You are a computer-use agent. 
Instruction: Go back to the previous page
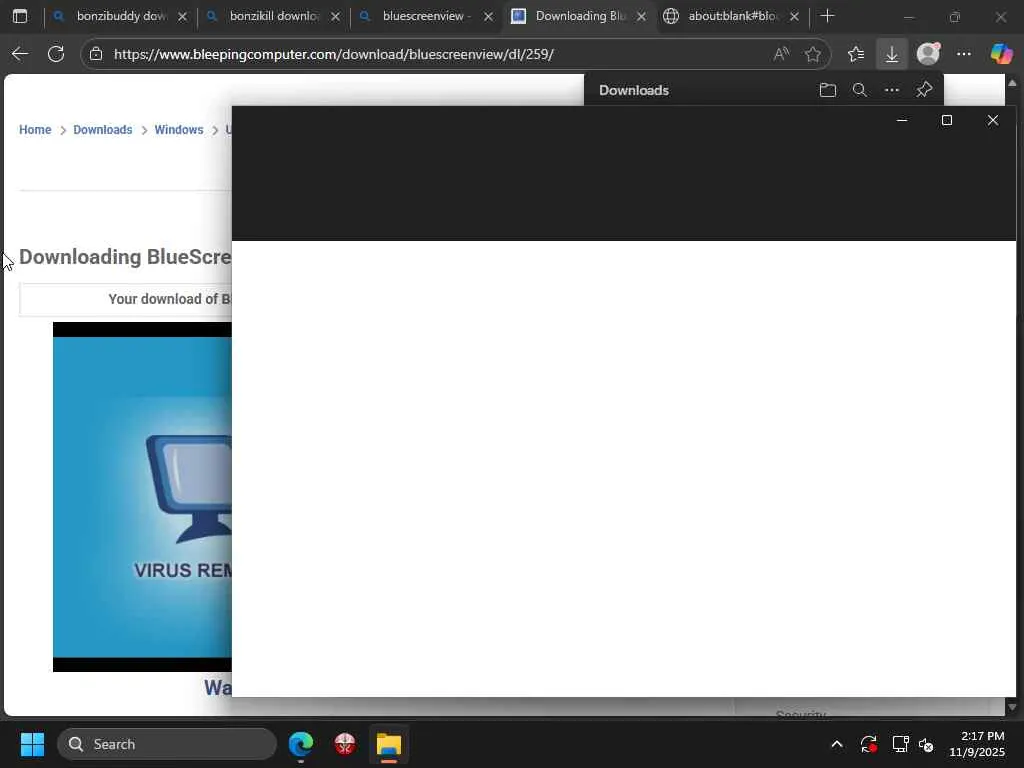[x=20, y=54]
